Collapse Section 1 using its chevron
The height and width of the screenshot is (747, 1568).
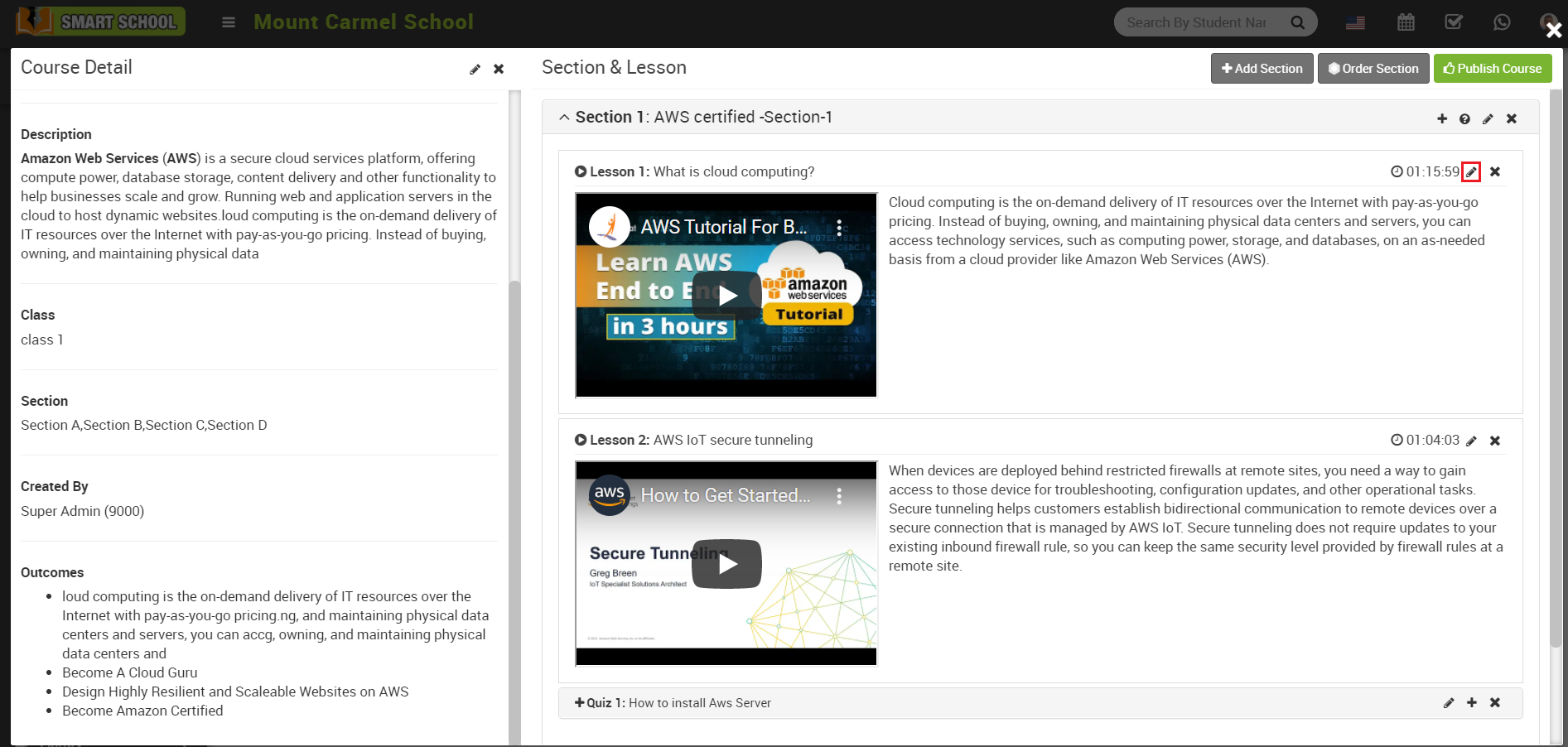(564, 117)
